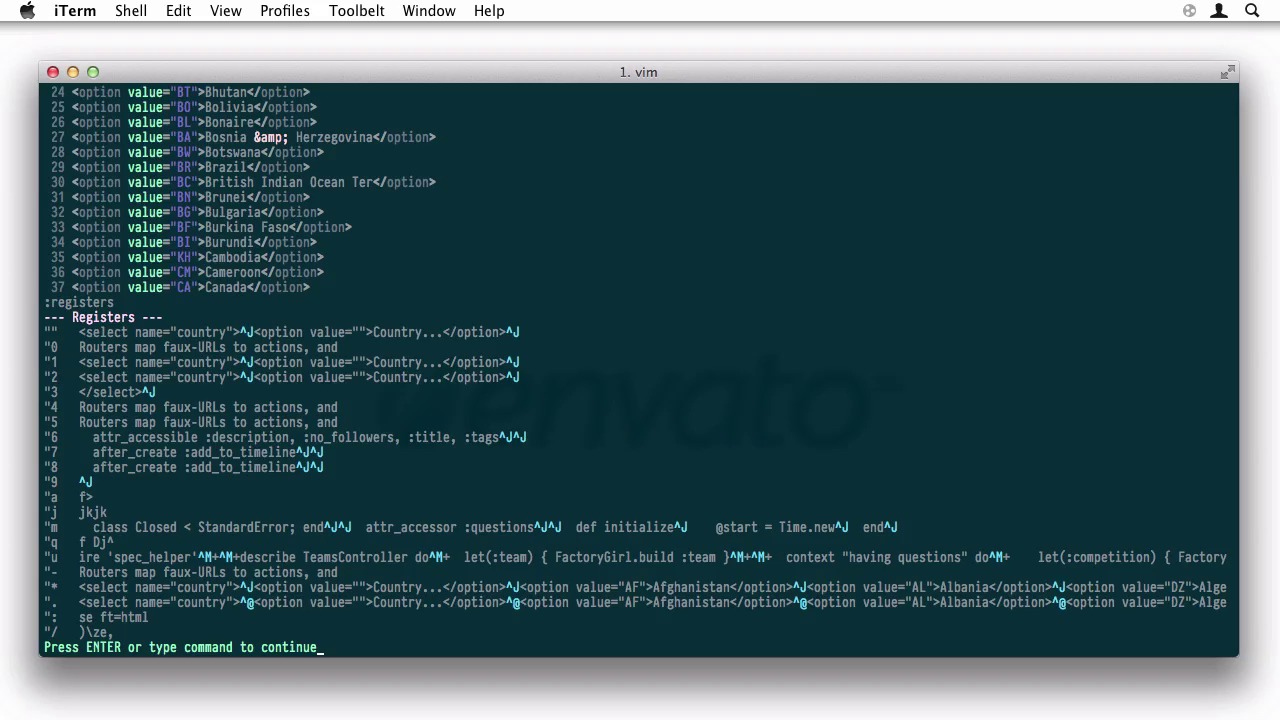Click the register "u spec_helper row
The width and height of the screenshot is (1280, 720).
636,557
